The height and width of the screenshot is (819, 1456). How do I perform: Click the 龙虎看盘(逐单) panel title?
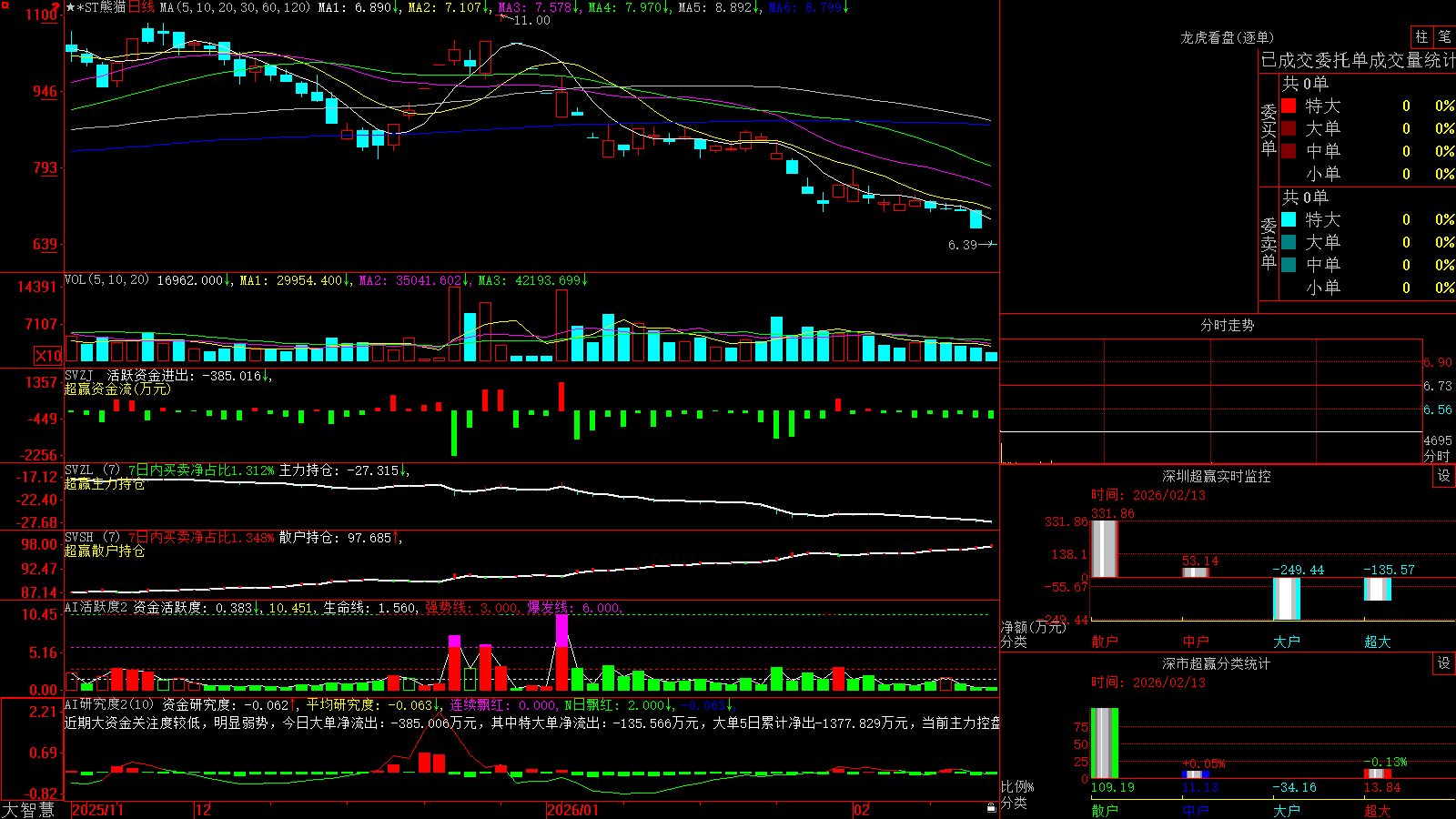1227,37
